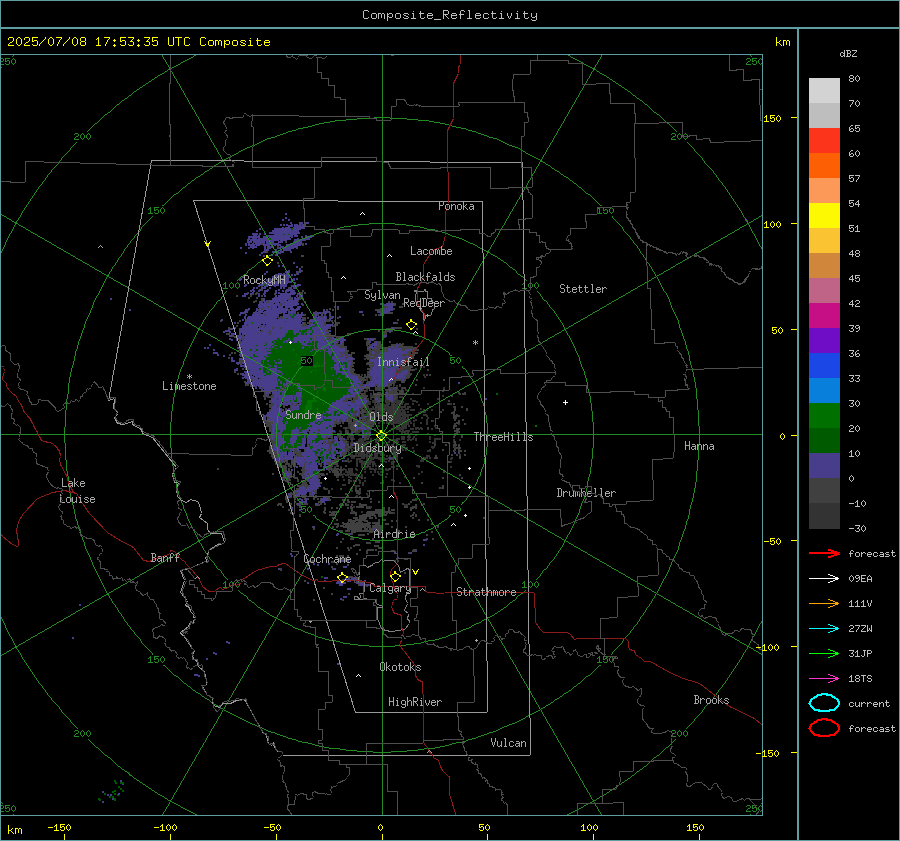Click the red forecast ellipse icon
This screenshot has height=841, width=900.
(x=824, y=728)
